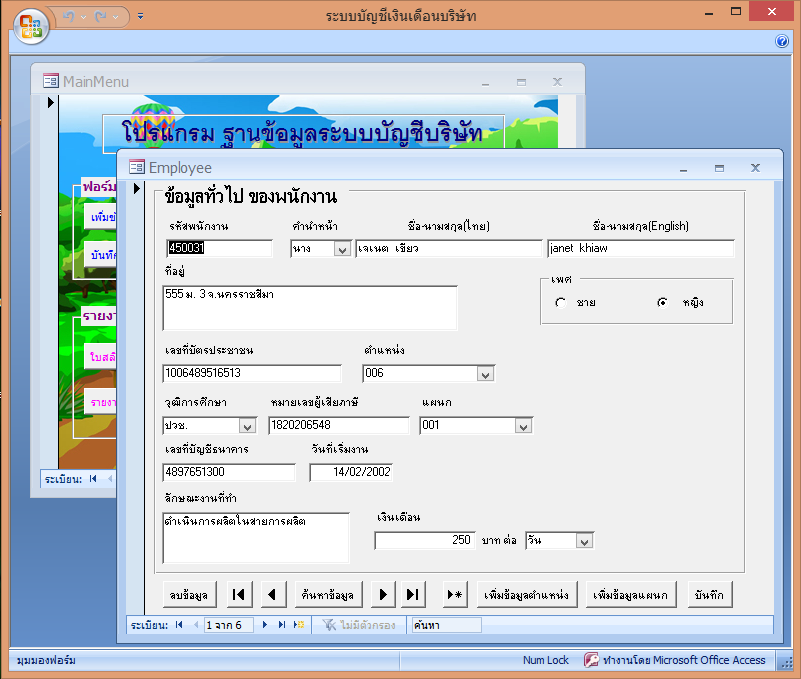
Task: Click the national ID field 1006489516513
Action: (x=252, y=373)
